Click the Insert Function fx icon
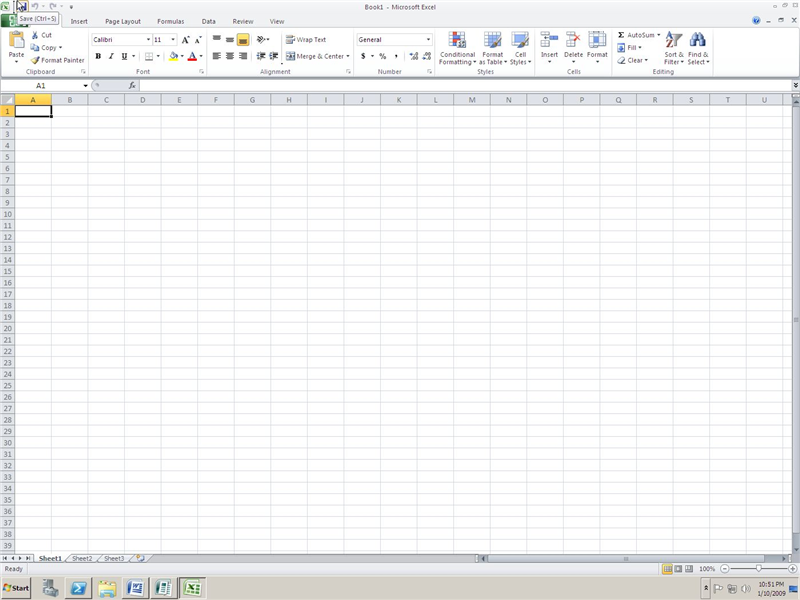Image resolution: width=800 pixels, height=600 pixels. click(132, 86)
